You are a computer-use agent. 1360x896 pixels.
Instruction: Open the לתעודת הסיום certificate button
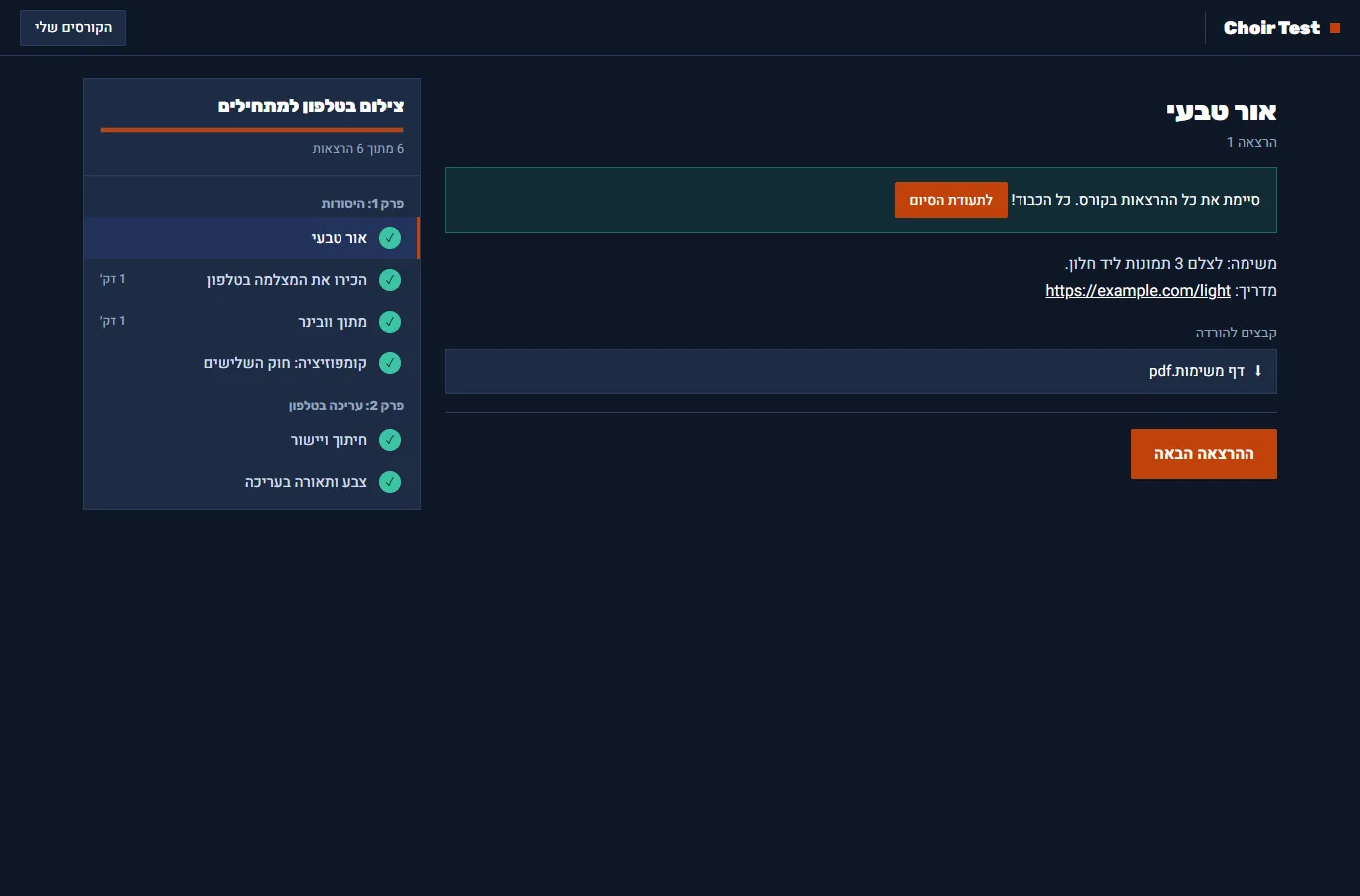point(951,200)
